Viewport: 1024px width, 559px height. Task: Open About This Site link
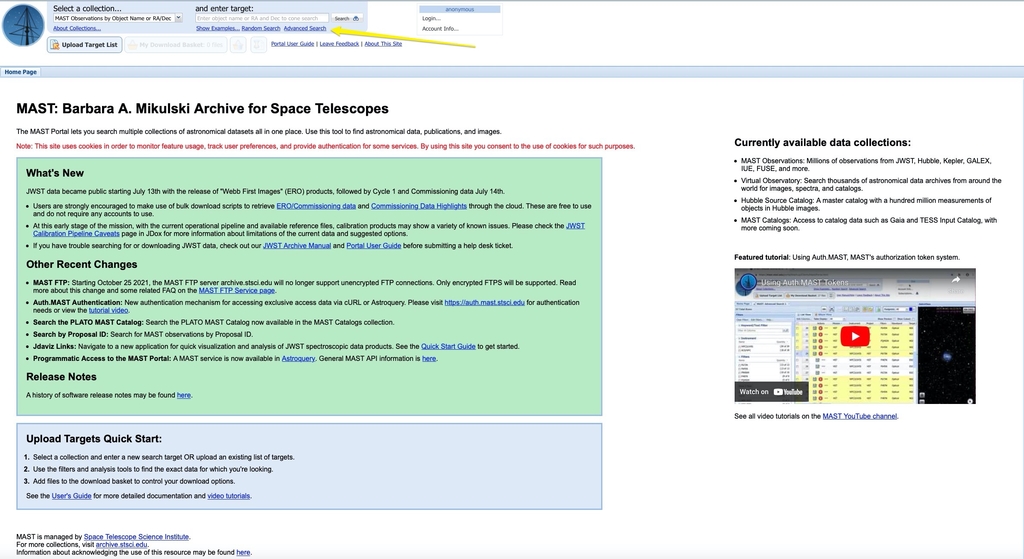click(x=383, y=44)
